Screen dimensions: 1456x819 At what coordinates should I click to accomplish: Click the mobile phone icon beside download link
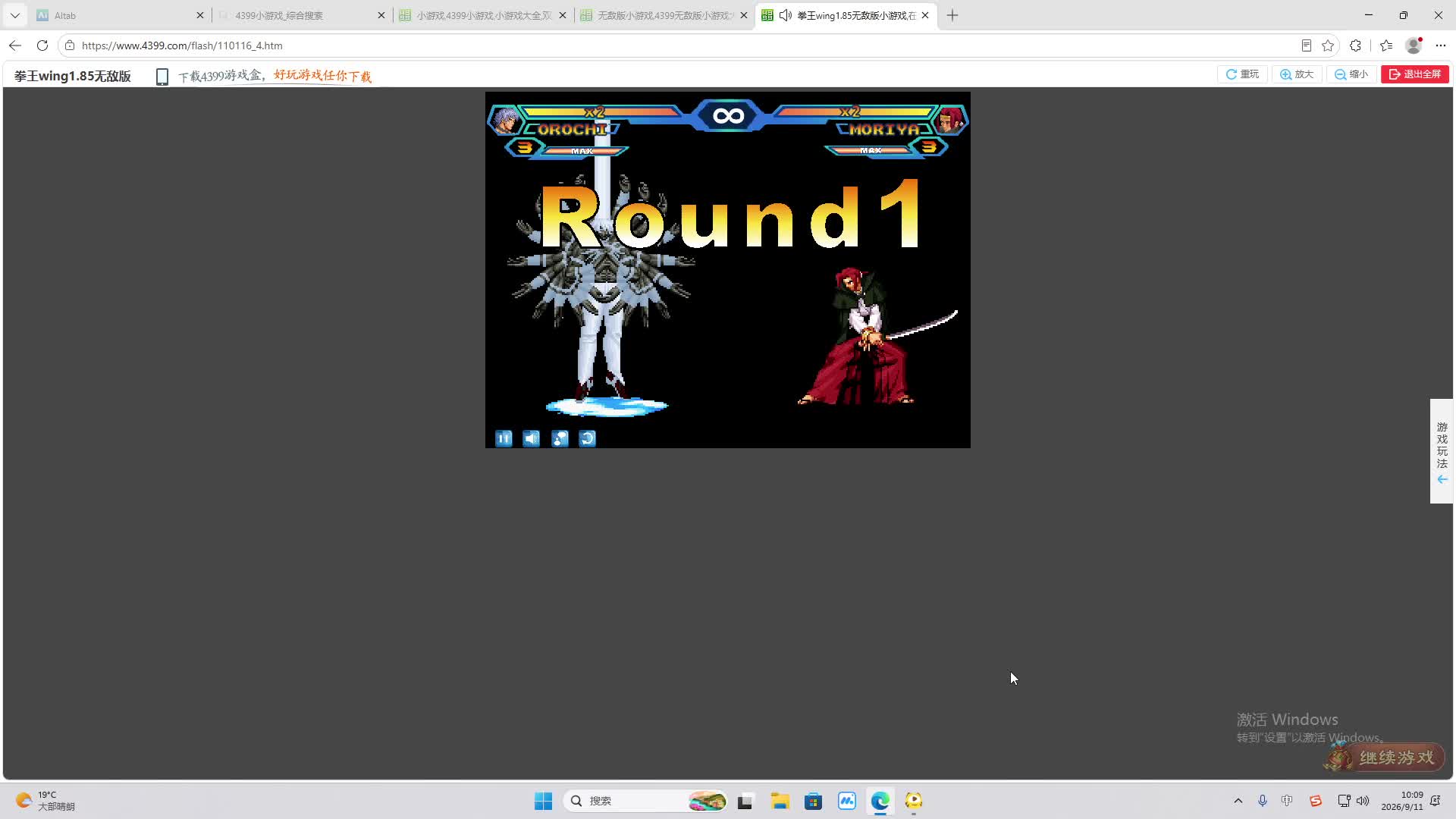point(162,77)
